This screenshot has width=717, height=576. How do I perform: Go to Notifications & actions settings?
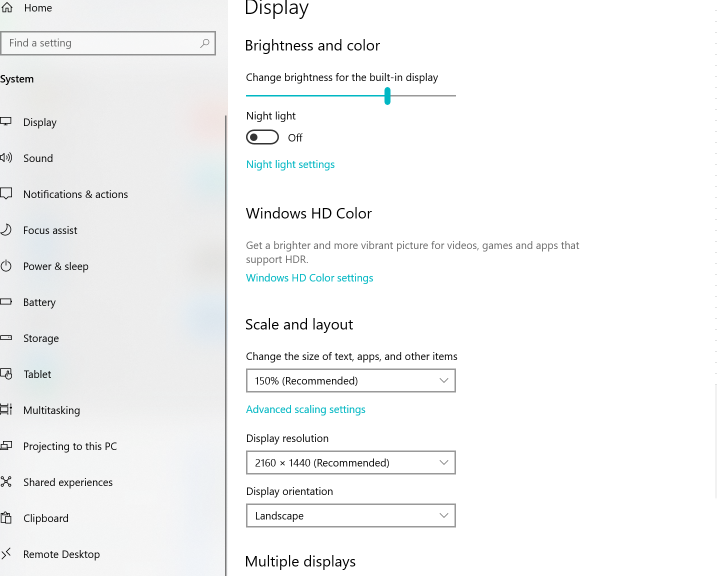pos(75,194)
